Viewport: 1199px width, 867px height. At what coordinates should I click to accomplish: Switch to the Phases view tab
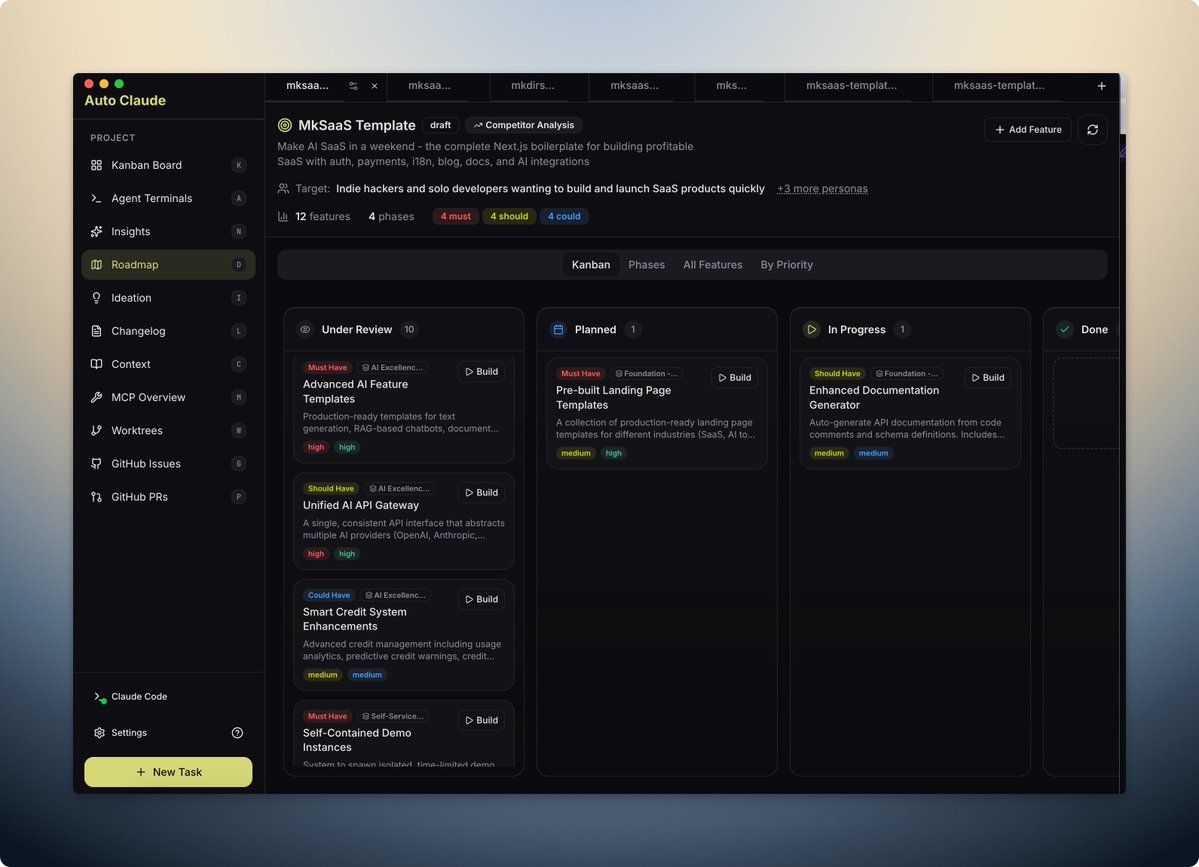pyautogui.click(x=646, y=265)
